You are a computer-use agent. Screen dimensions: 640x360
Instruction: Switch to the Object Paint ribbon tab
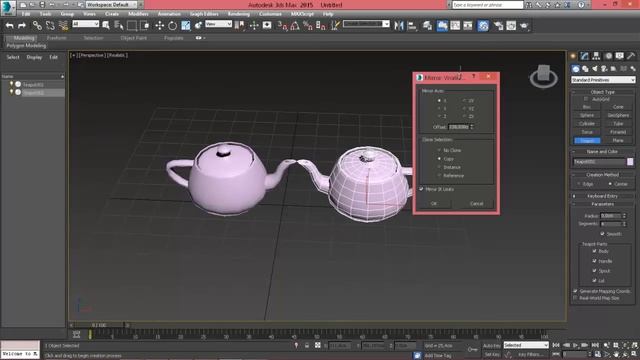(133, 38)
